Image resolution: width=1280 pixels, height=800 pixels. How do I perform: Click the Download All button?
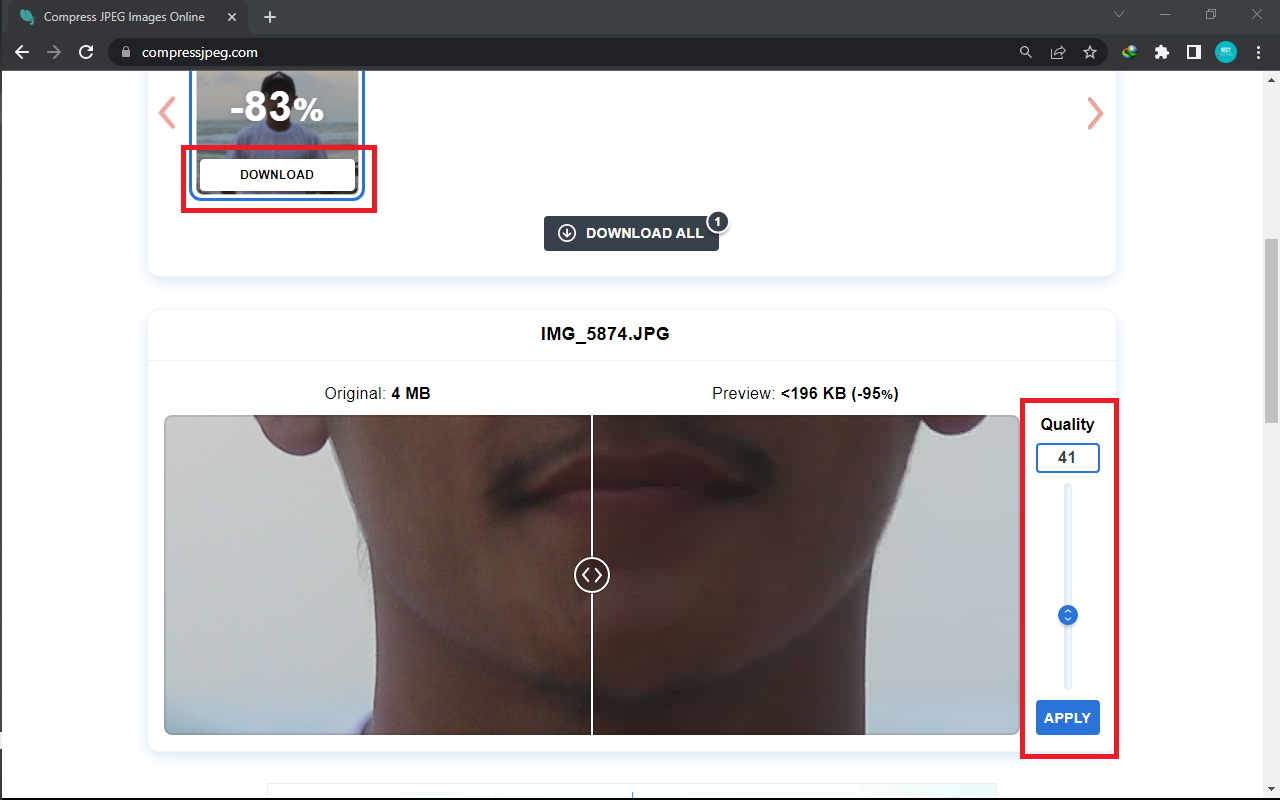pos(631,233)
